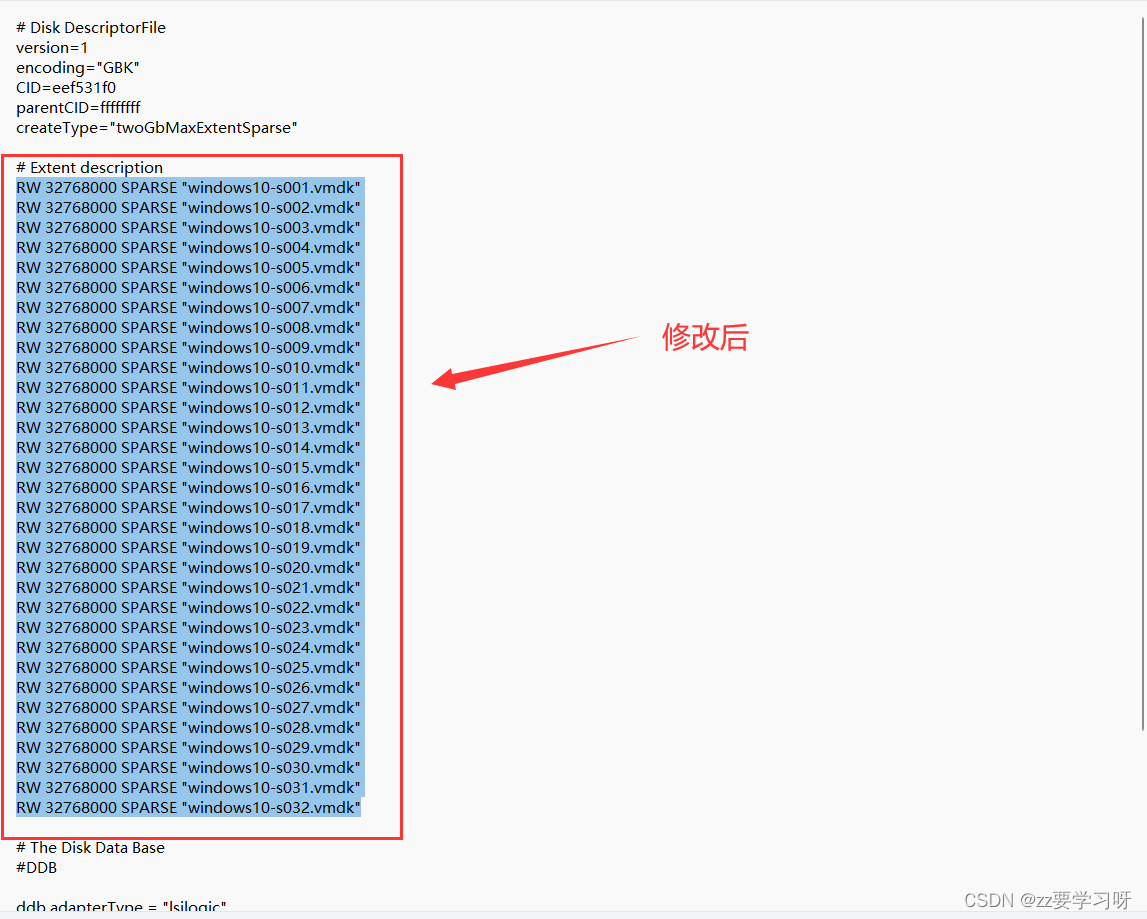Click the windows10-s009.vmdk line

point(189,348)
